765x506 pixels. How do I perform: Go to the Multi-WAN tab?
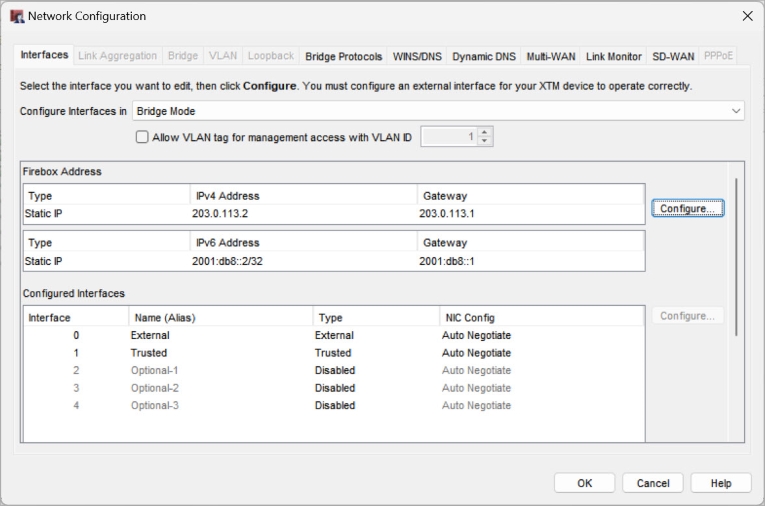point(551,57)
